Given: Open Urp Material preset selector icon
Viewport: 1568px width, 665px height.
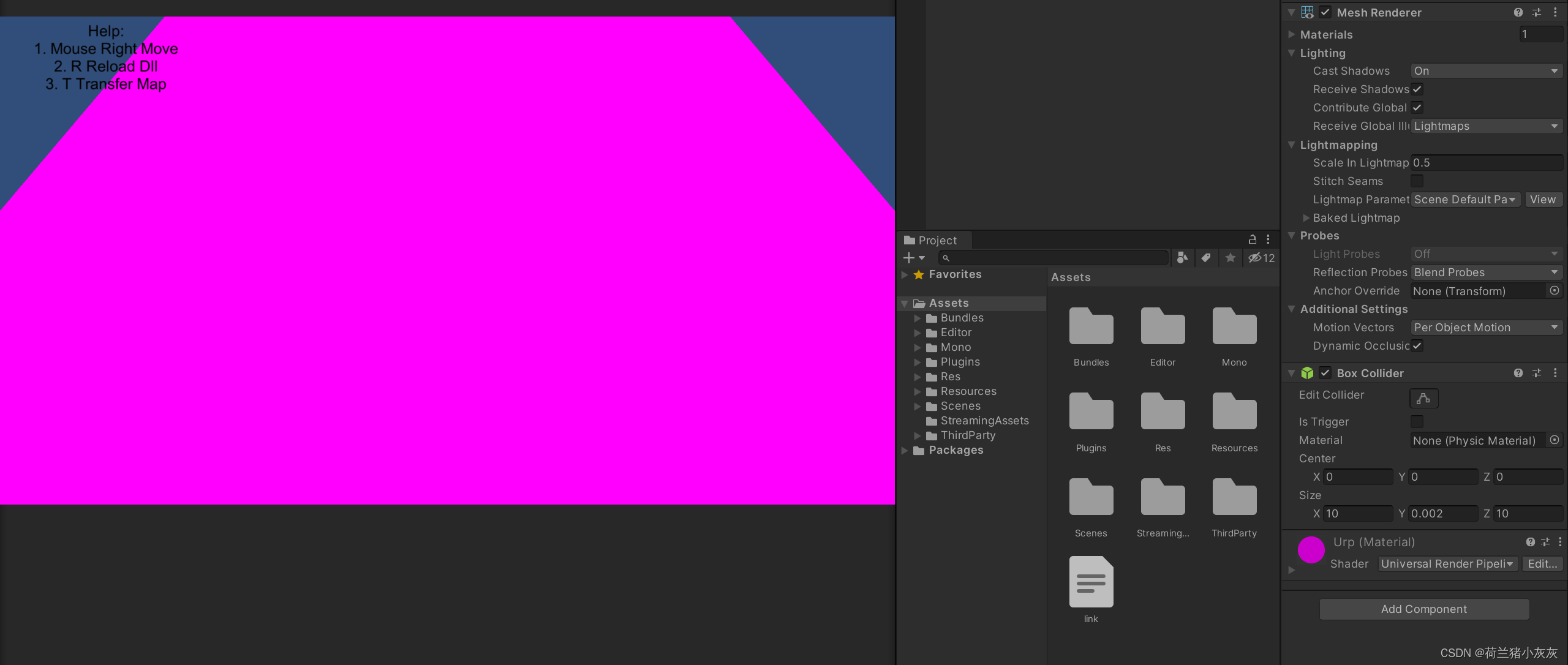Looking at the screenshot, I should (1545, 542).
